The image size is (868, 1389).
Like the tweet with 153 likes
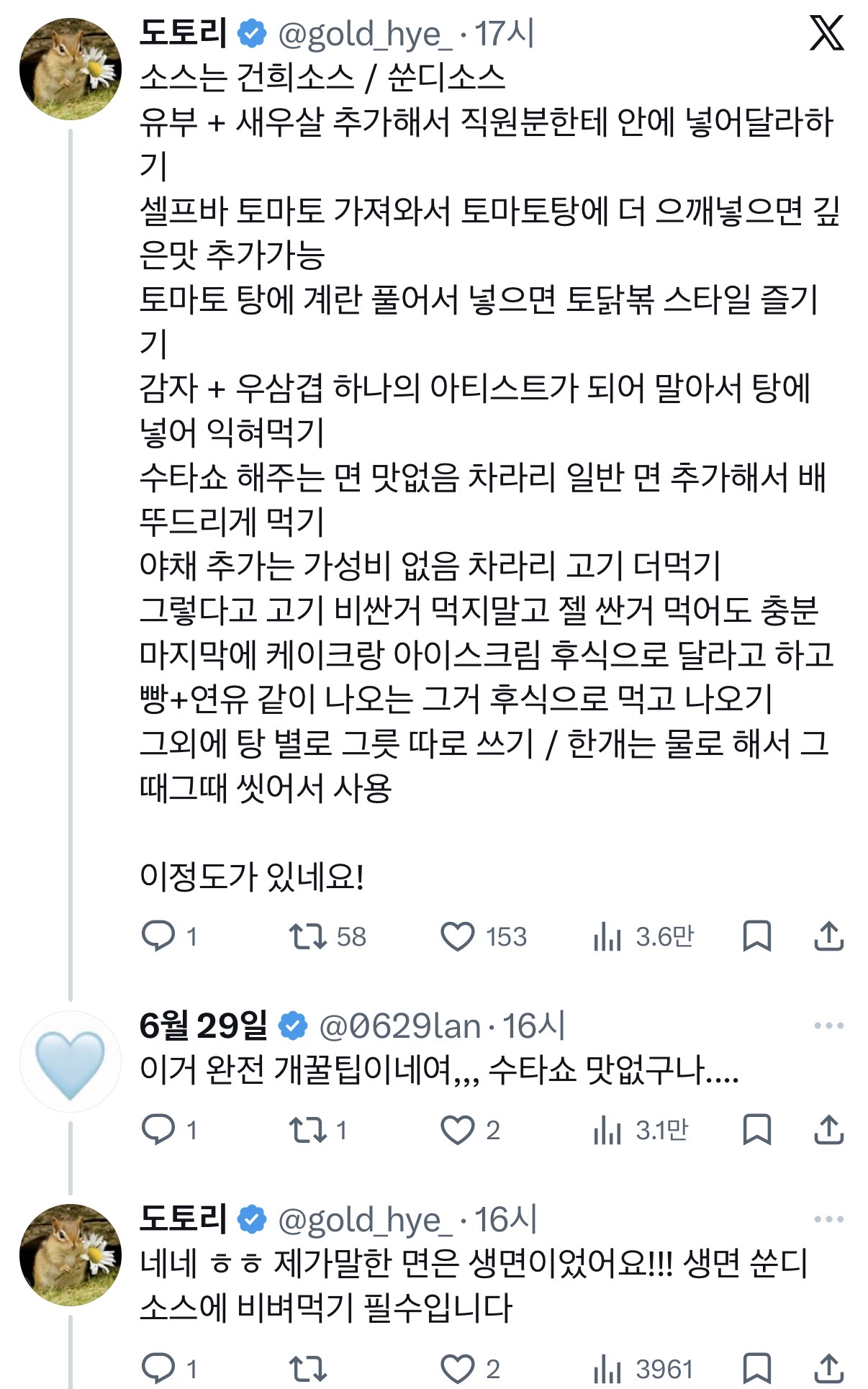[x=458, y=936]
